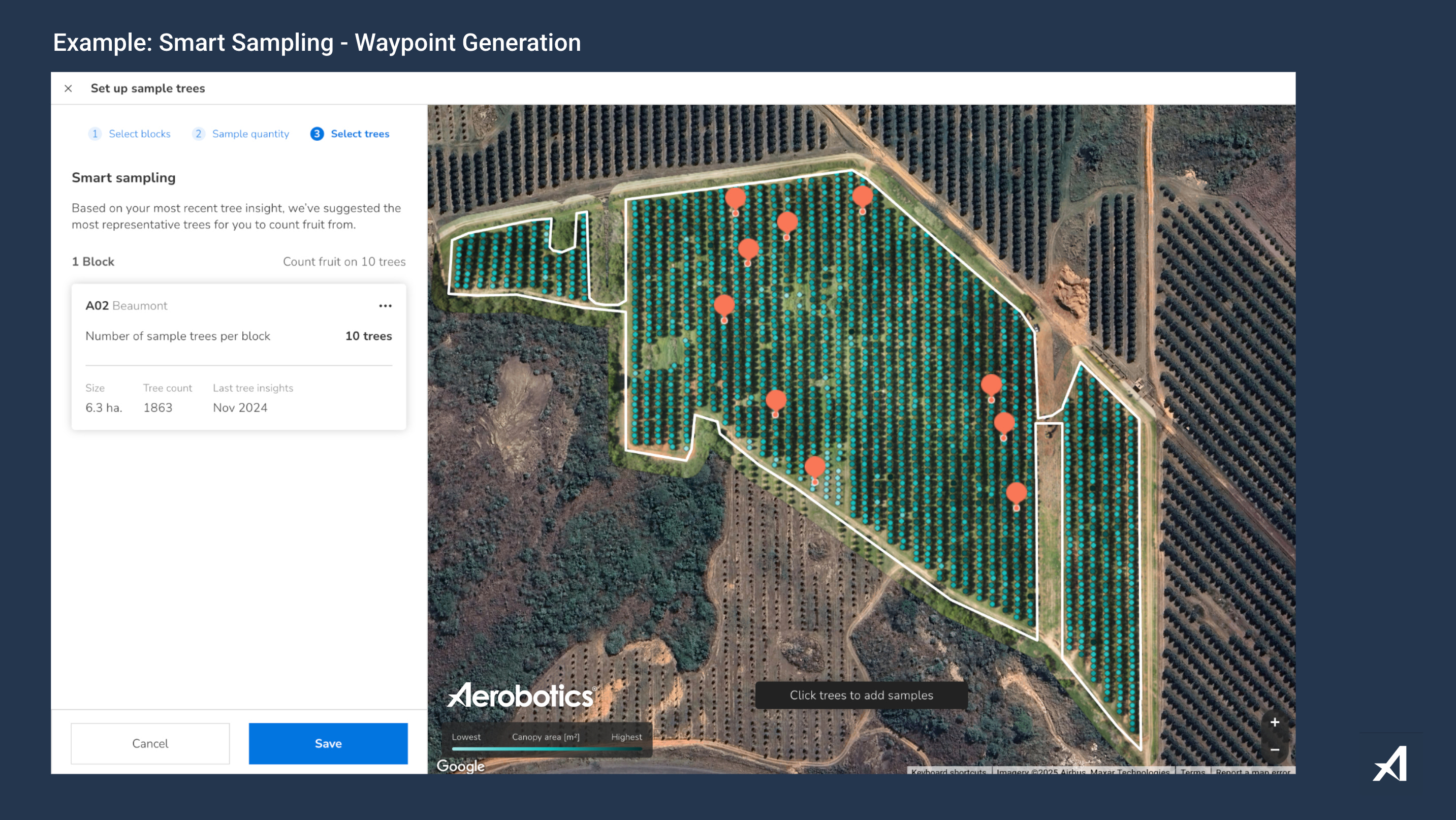Save the sample tree setup
Screen dimensions: 1456x820
(x=328, y=743)
